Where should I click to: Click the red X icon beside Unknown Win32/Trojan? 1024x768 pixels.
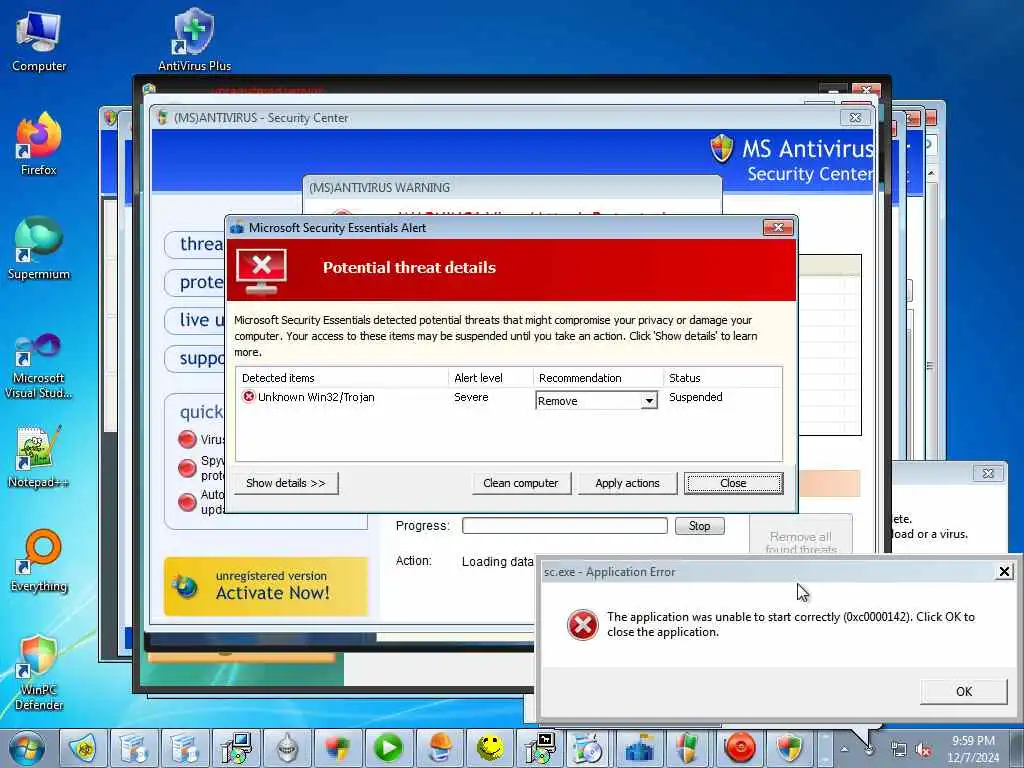(248, 396)
